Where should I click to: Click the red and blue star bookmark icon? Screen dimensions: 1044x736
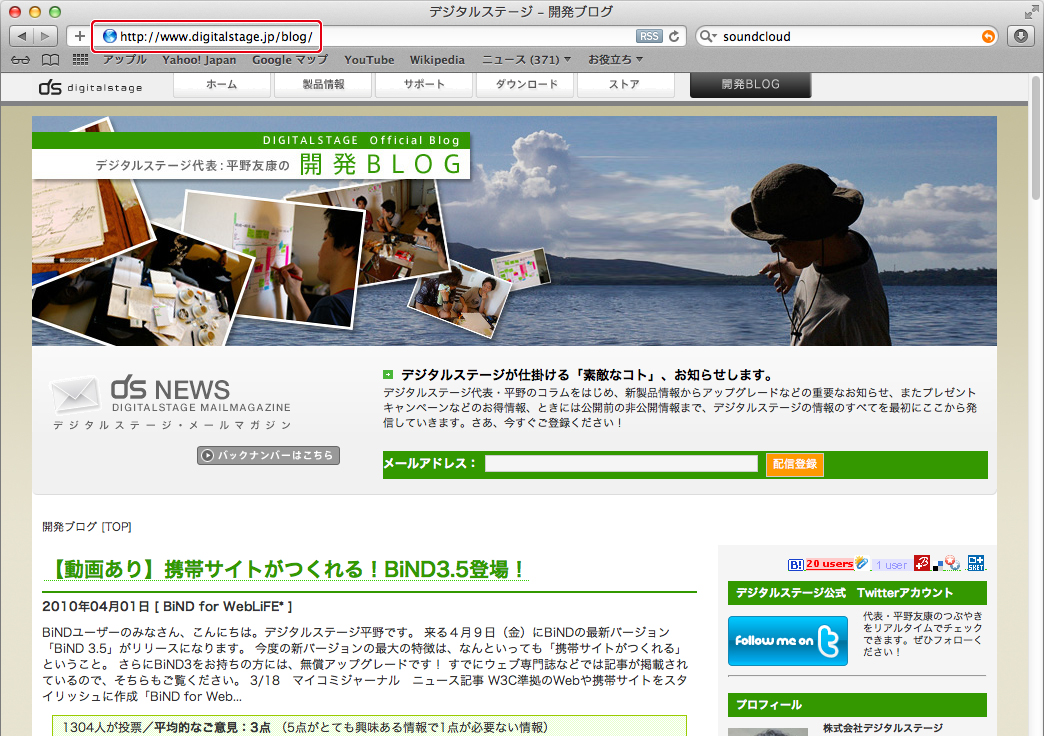tap(952, 563)
